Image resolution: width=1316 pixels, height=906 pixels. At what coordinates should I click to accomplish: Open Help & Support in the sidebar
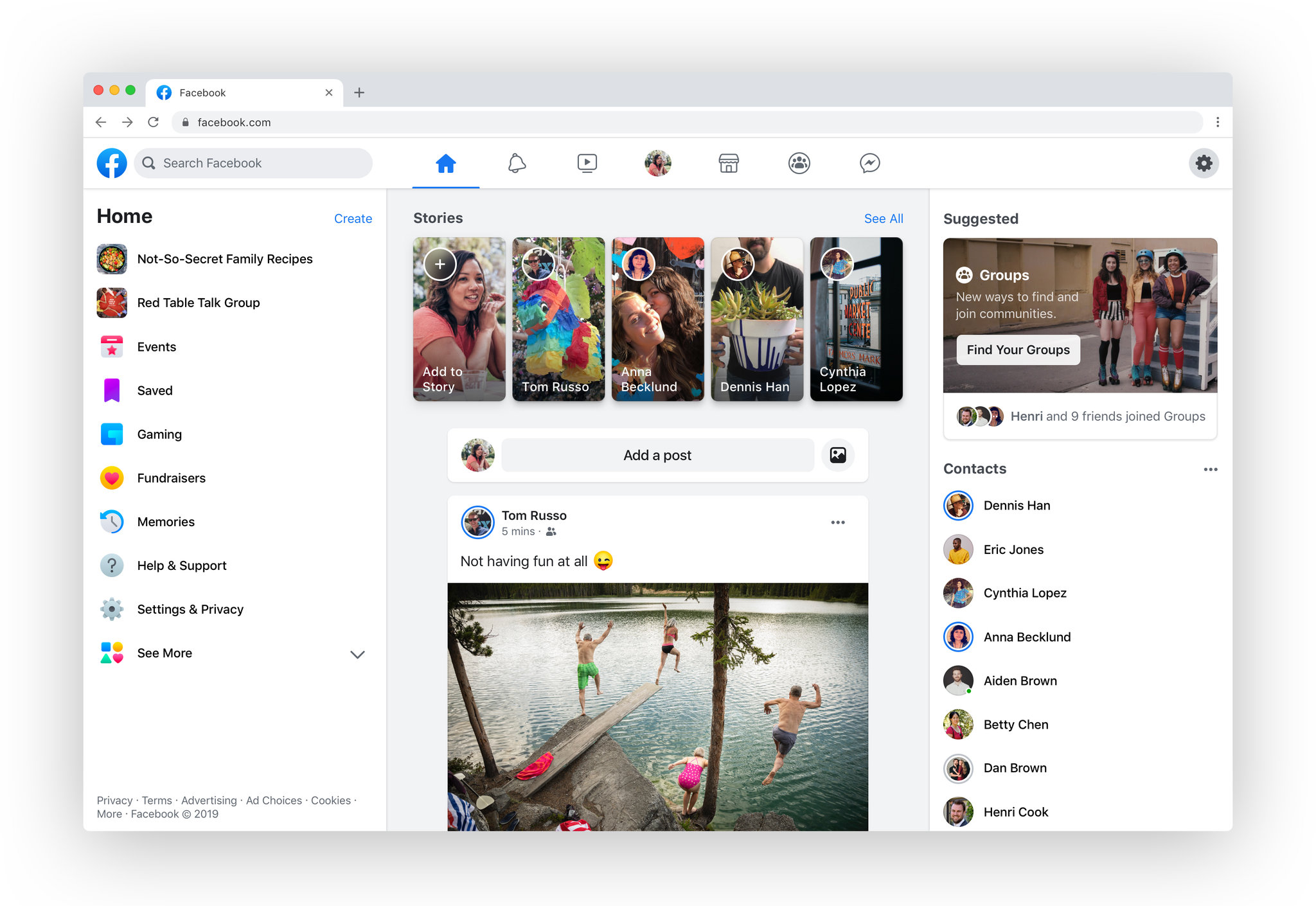tap(181, 565)
